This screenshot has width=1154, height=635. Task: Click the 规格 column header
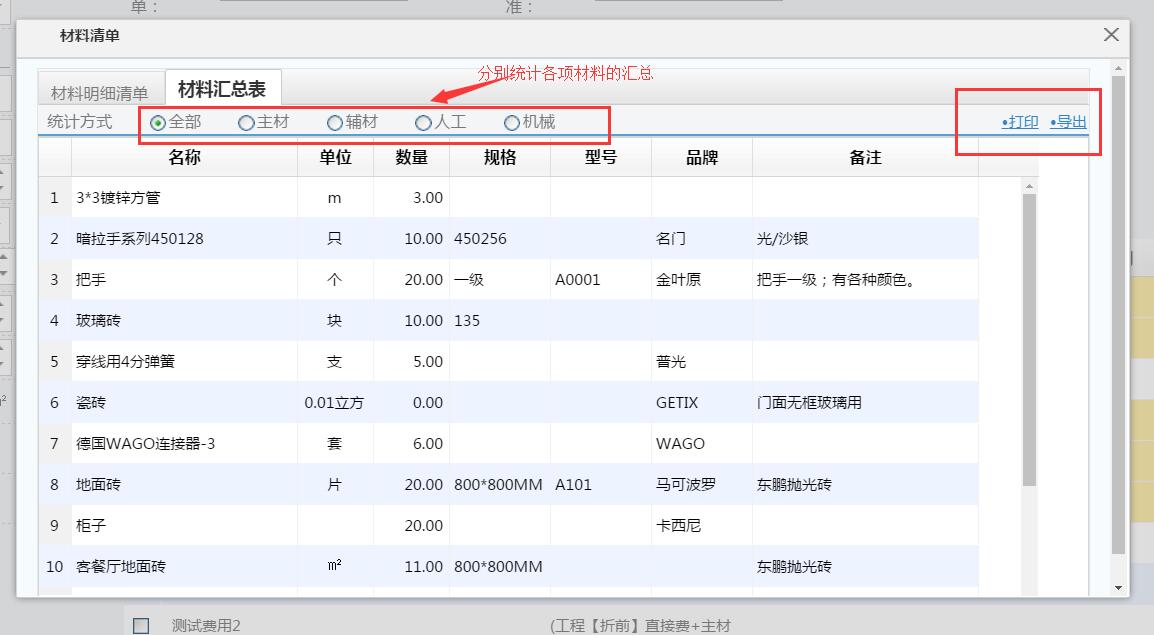pyautogui.click(x=500, y=157)
